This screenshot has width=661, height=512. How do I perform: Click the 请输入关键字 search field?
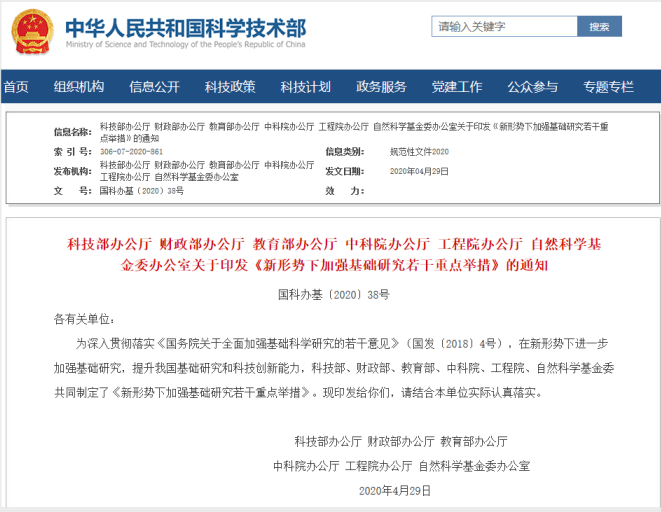(500, 27)
